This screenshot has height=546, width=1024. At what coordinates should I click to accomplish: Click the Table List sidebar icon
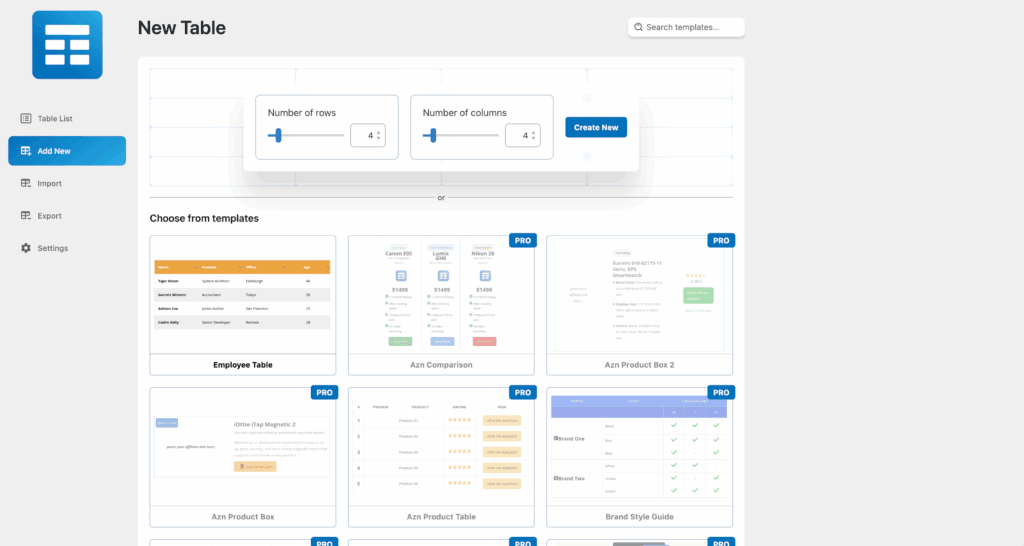(x=25, y=118)
